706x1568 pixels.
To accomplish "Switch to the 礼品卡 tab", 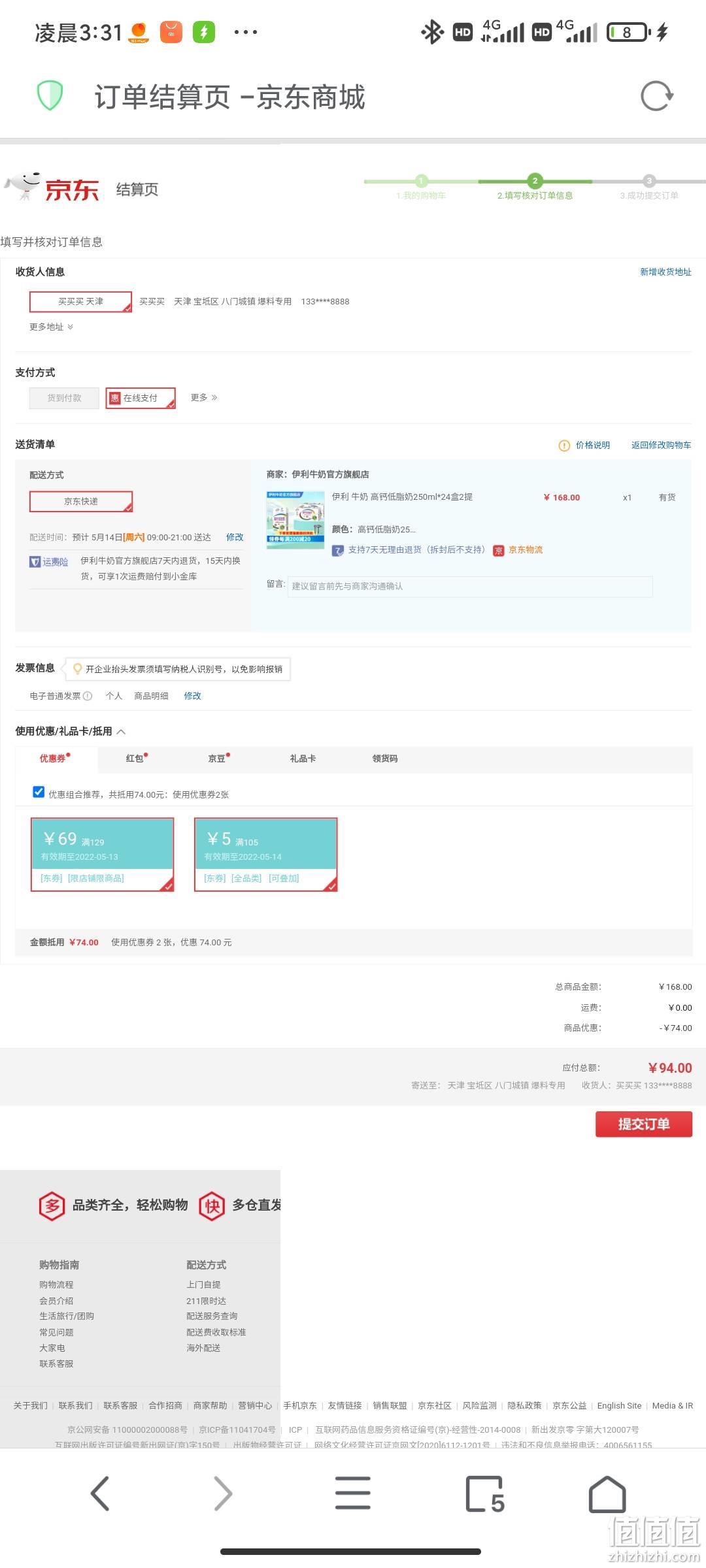I will pos(303,759).
